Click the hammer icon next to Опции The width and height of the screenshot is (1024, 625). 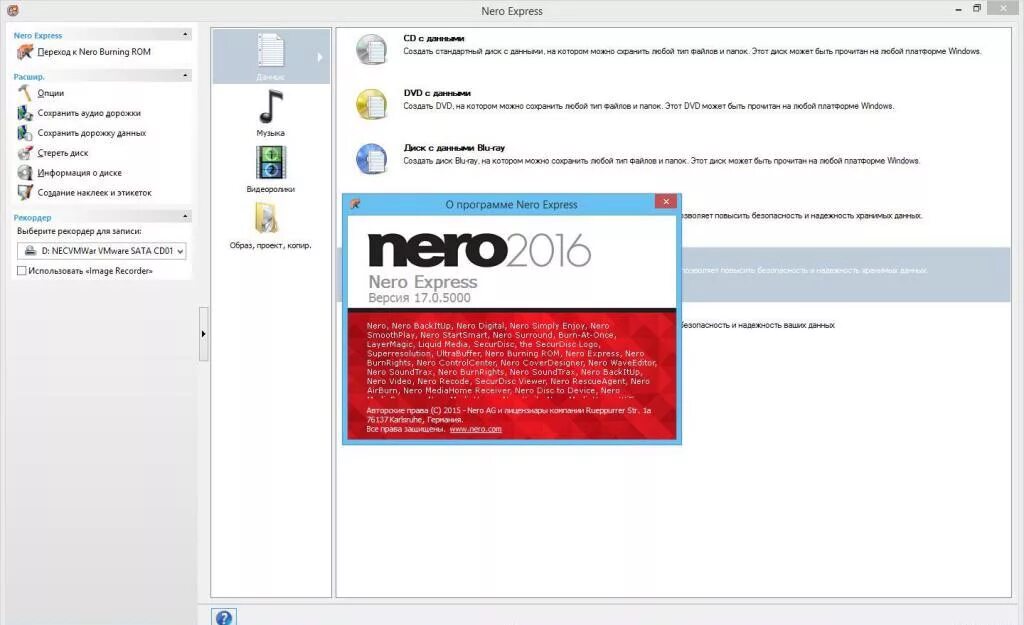pos(25,93)
